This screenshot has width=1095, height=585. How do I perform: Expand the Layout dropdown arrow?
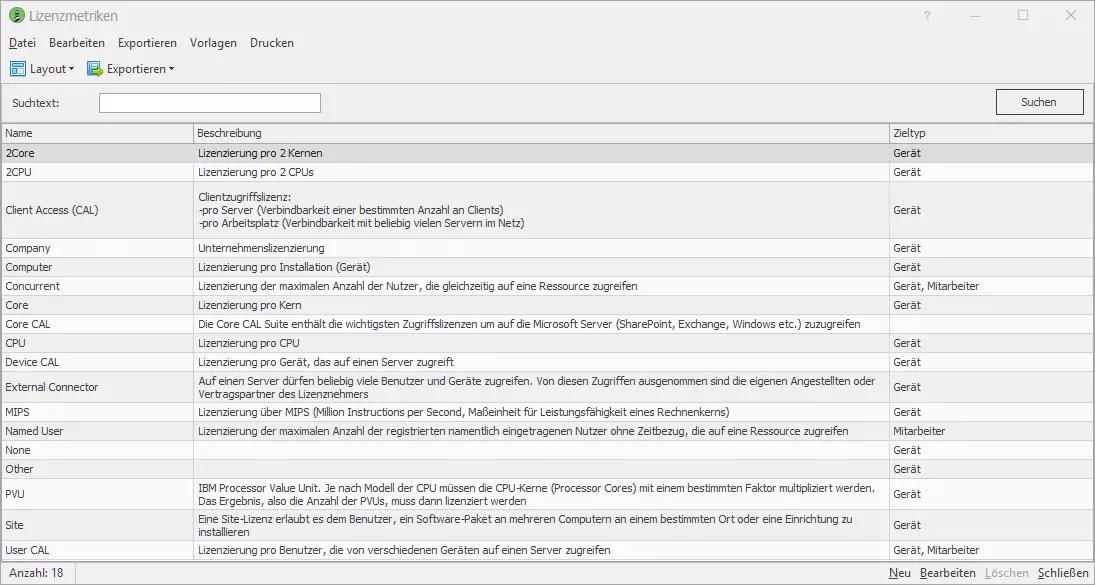(x=71, y=69)
